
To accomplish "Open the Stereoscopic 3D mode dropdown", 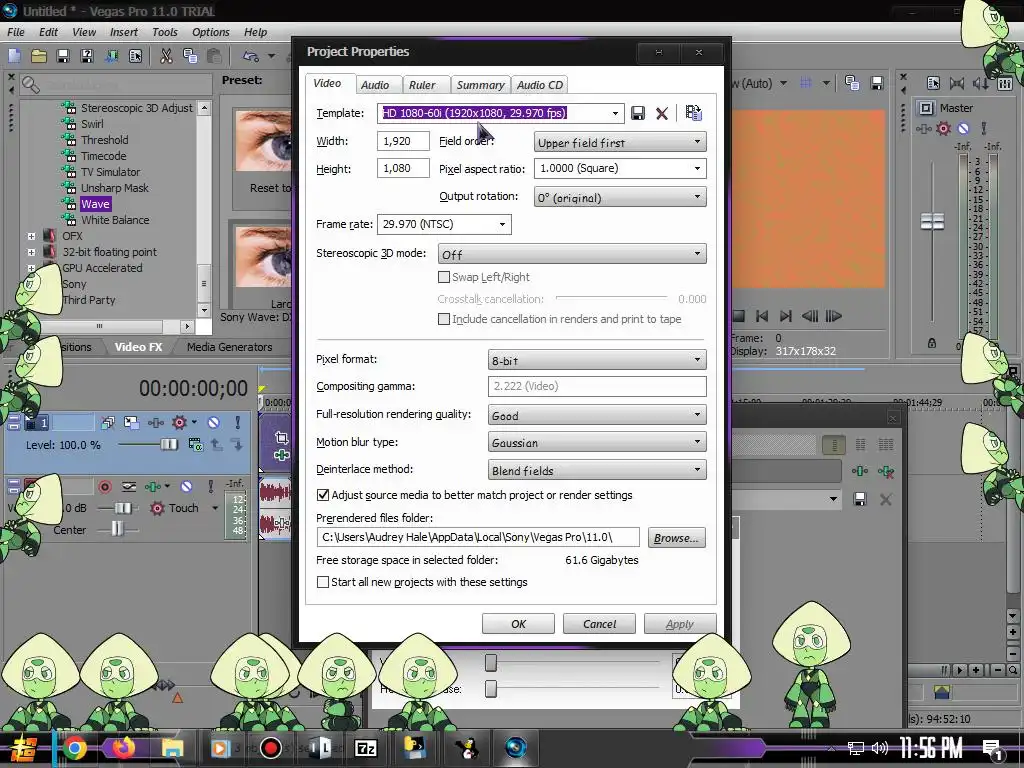I will click(x=571, y=253).
